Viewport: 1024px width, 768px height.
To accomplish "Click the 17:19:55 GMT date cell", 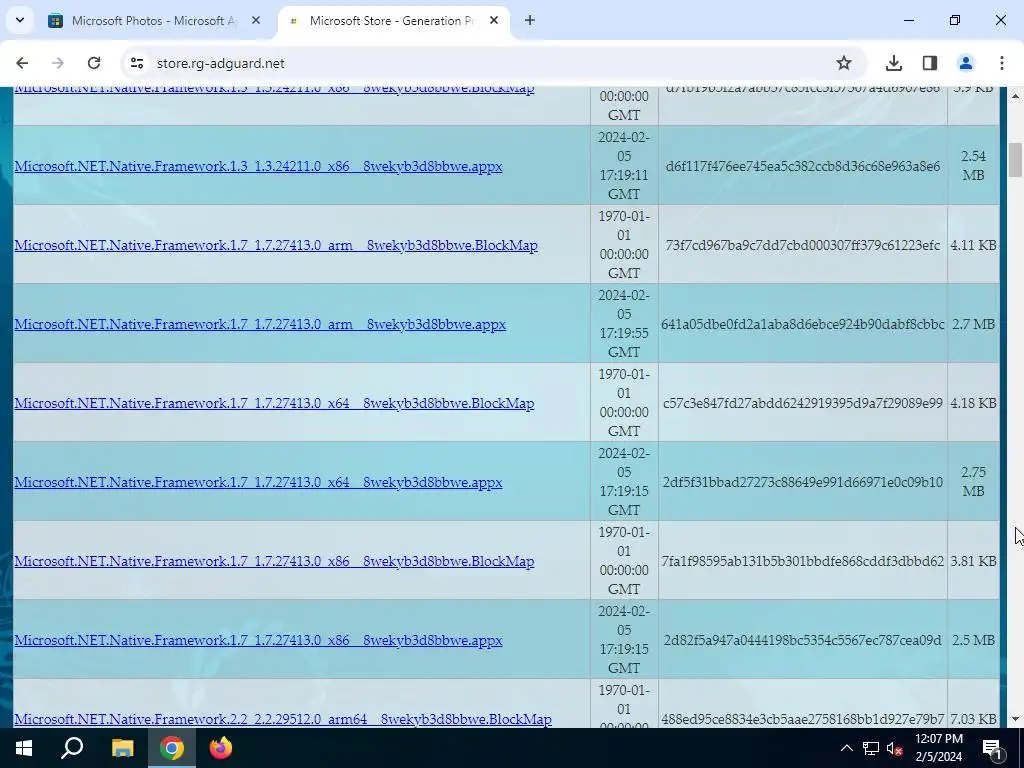I will 624,323.
